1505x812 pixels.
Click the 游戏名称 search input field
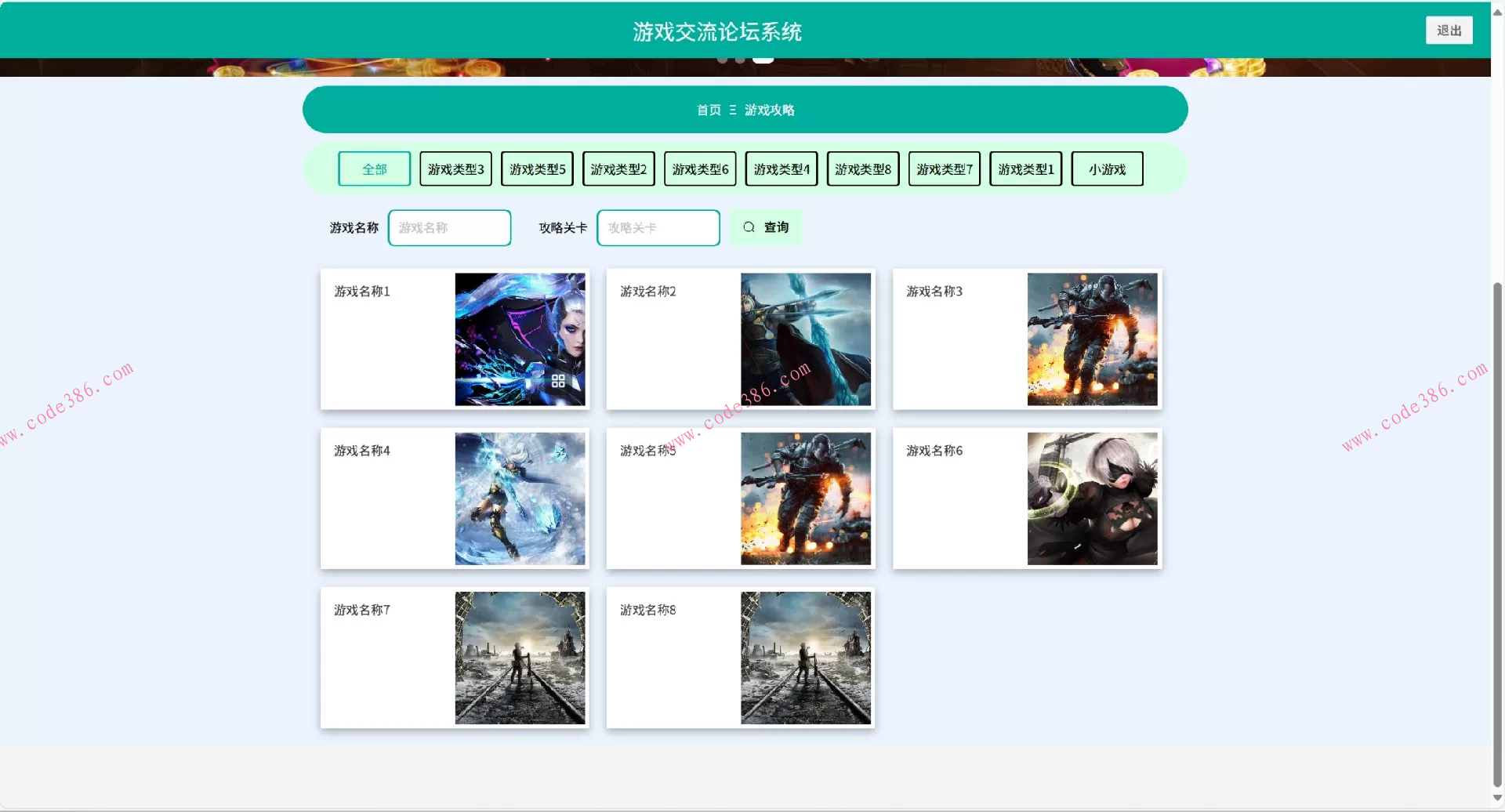(x=449, y=227)
